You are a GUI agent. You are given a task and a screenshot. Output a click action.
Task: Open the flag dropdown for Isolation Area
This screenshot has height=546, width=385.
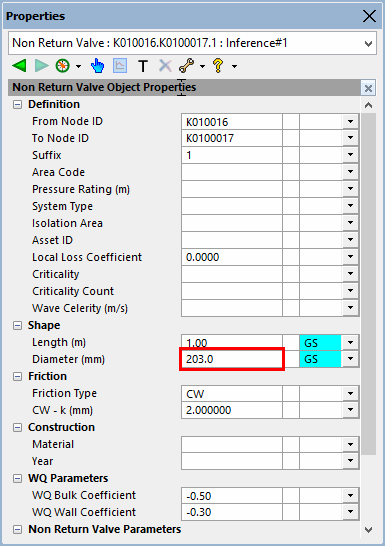(x=350, y=223)
